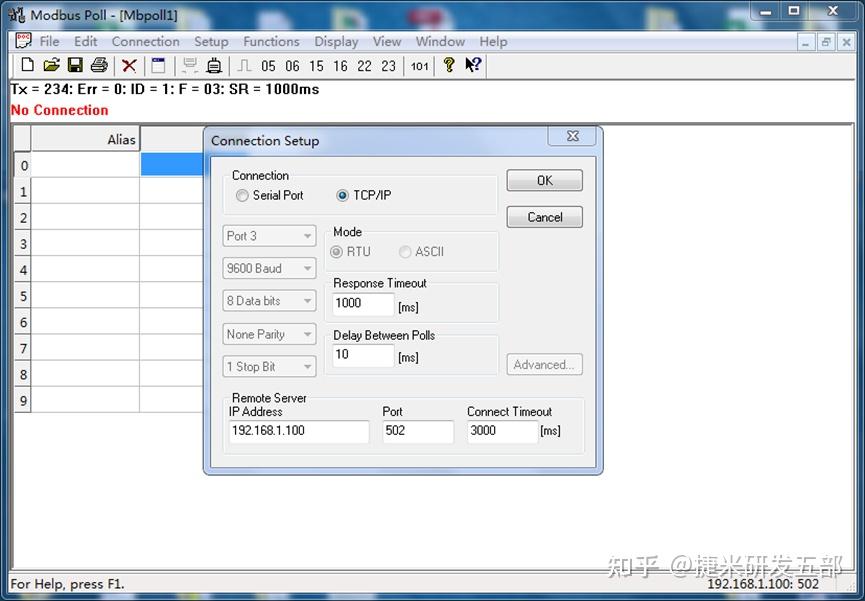The height and width of the screenshot is (601, 865).
Task: Open a saved Modbus Poll file
Action: [x=51, y=65]
